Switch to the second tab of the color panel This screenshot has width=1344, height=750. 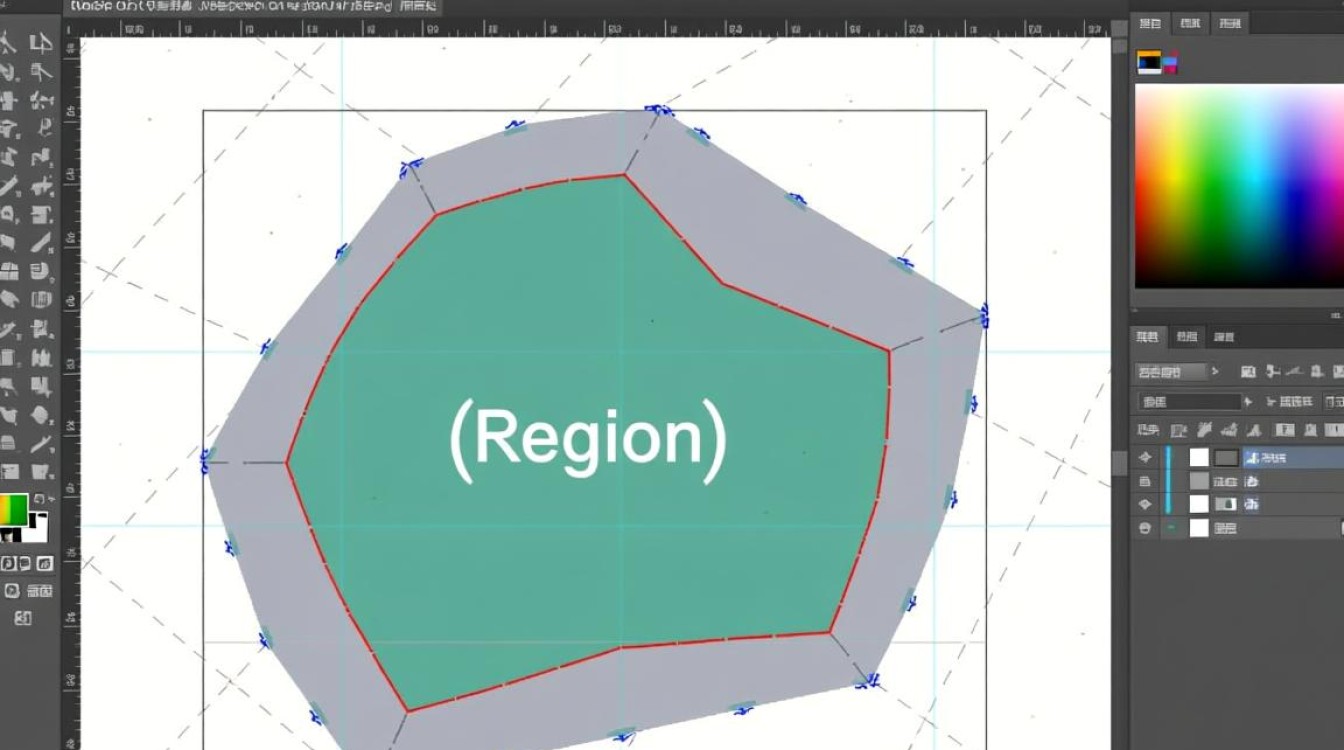[x=1189, y=23]
